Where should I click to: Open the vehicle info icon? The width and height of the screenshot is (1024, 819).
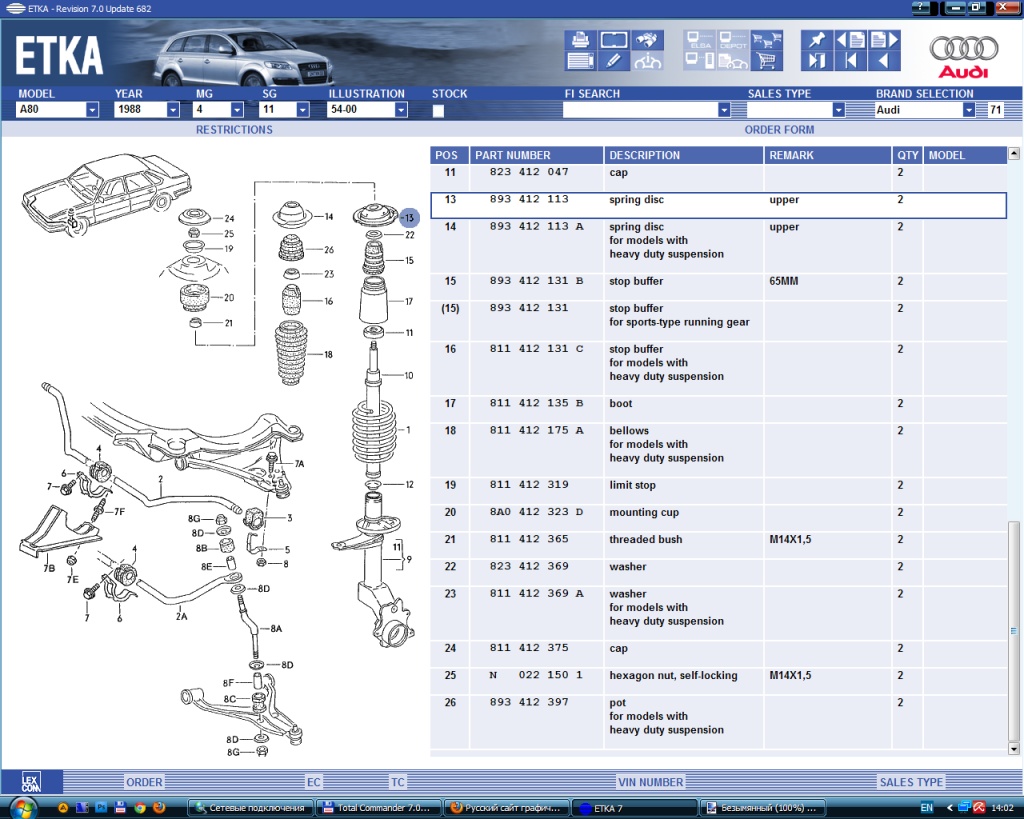[x=647, y=61]
